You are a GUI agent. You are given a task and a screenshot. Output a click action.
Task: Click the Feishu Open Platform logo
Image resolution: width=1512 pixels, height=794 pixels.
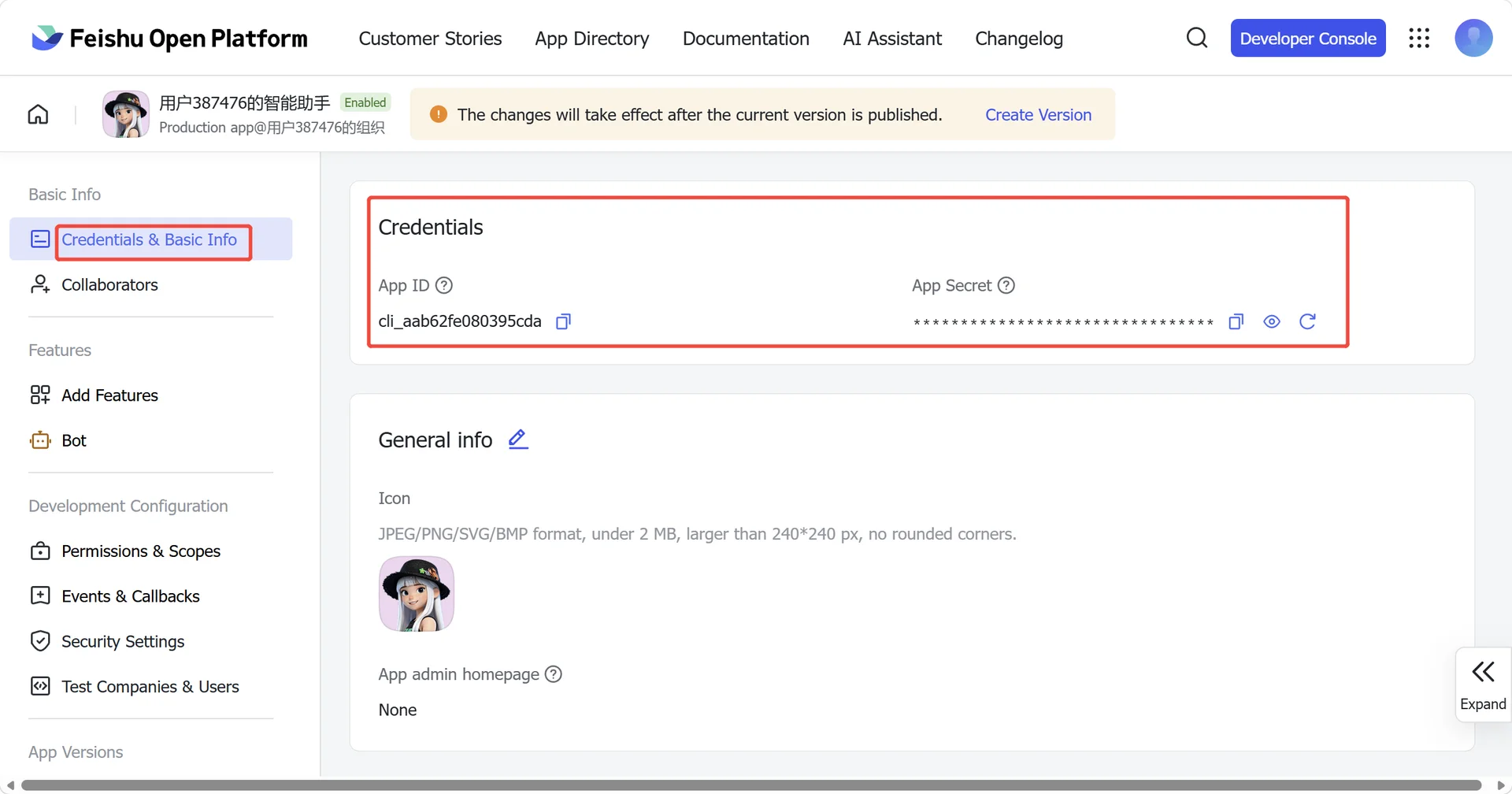(169, 38)
